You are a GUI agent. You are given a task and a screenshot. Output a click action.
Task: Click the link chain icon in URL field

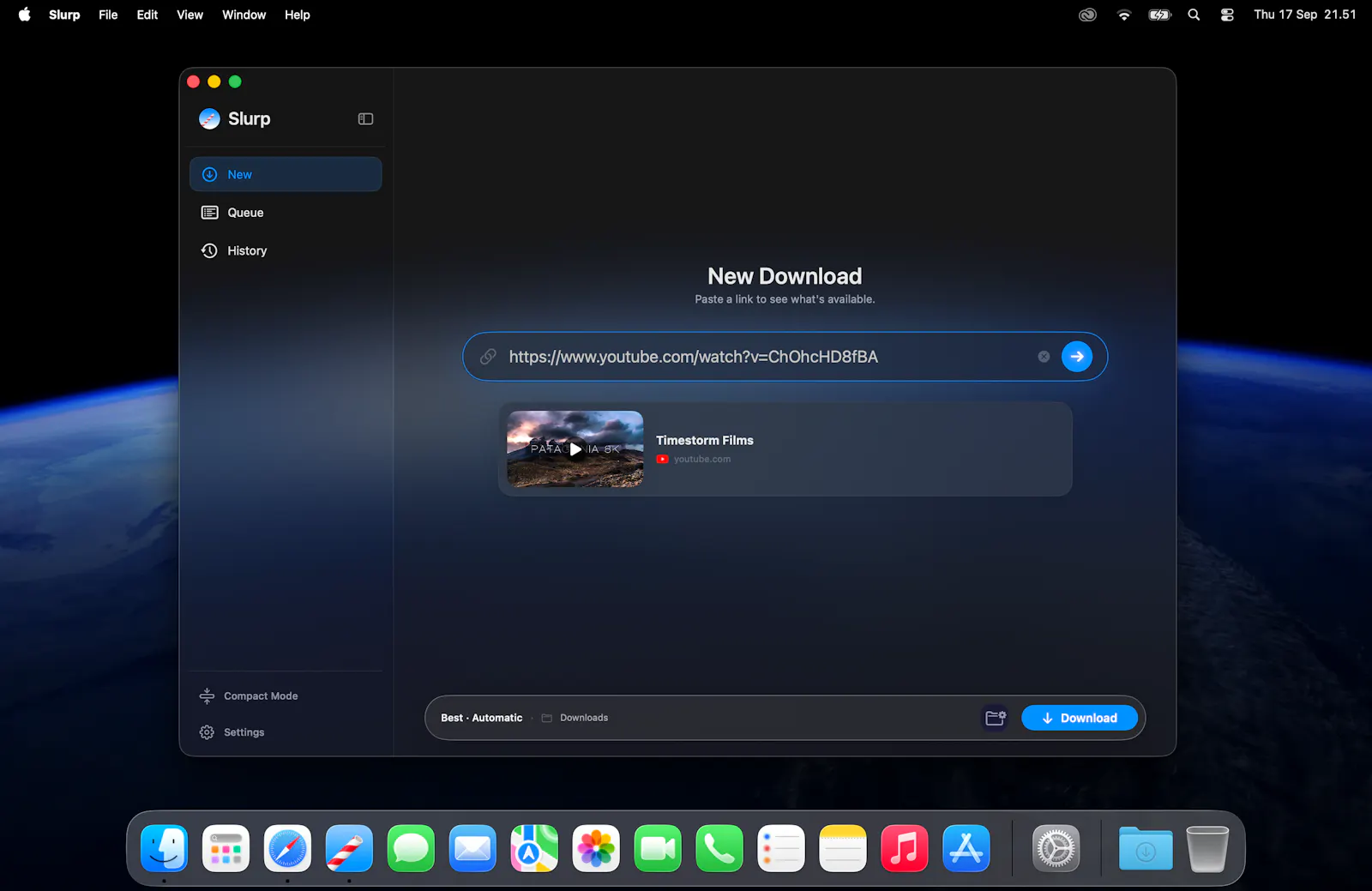tap(488, 357)
